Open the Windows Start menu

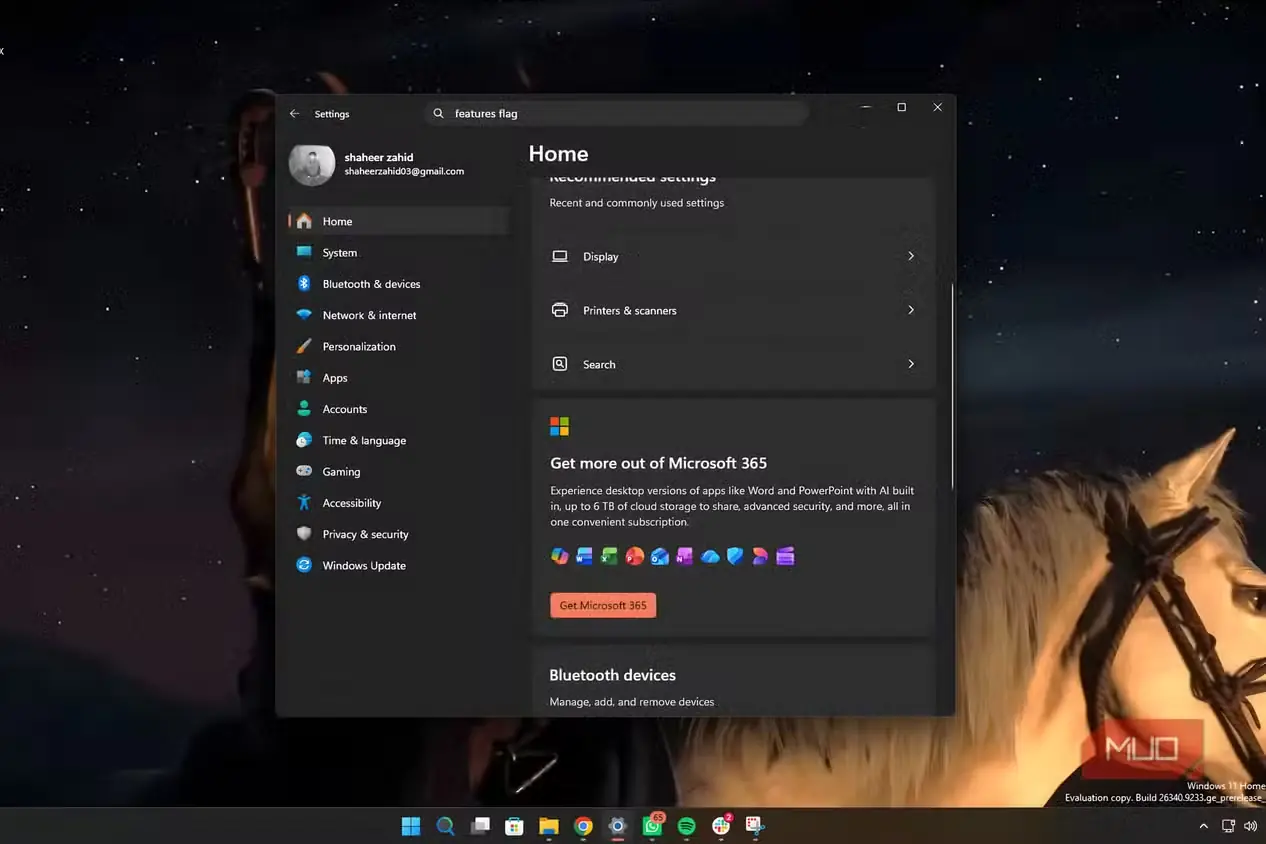(411, 826)
